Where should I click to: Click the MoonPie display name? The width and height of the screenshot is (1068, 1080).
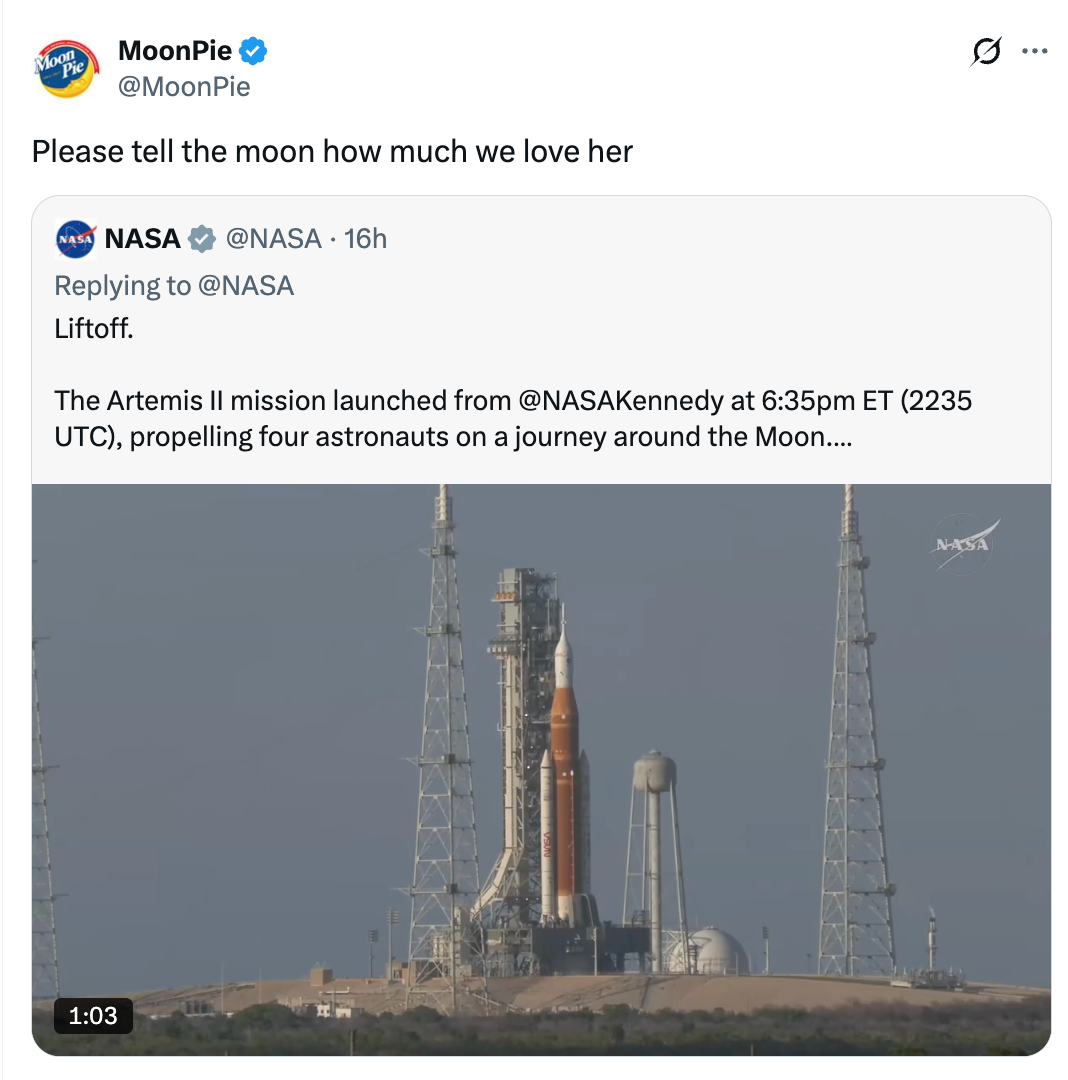(175, 50)
